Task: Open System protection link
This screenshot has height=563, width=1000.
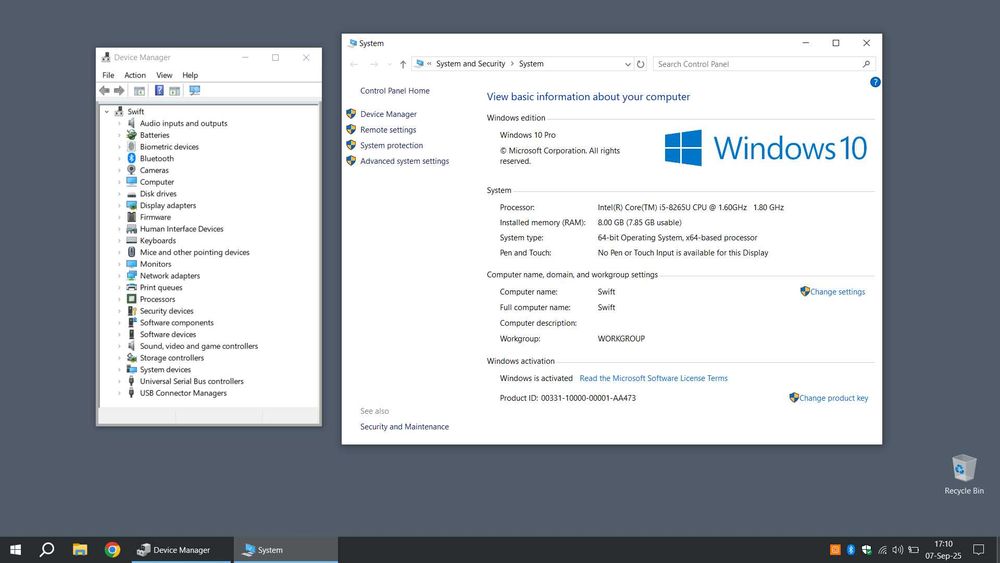Action: [x=392, y=145]
